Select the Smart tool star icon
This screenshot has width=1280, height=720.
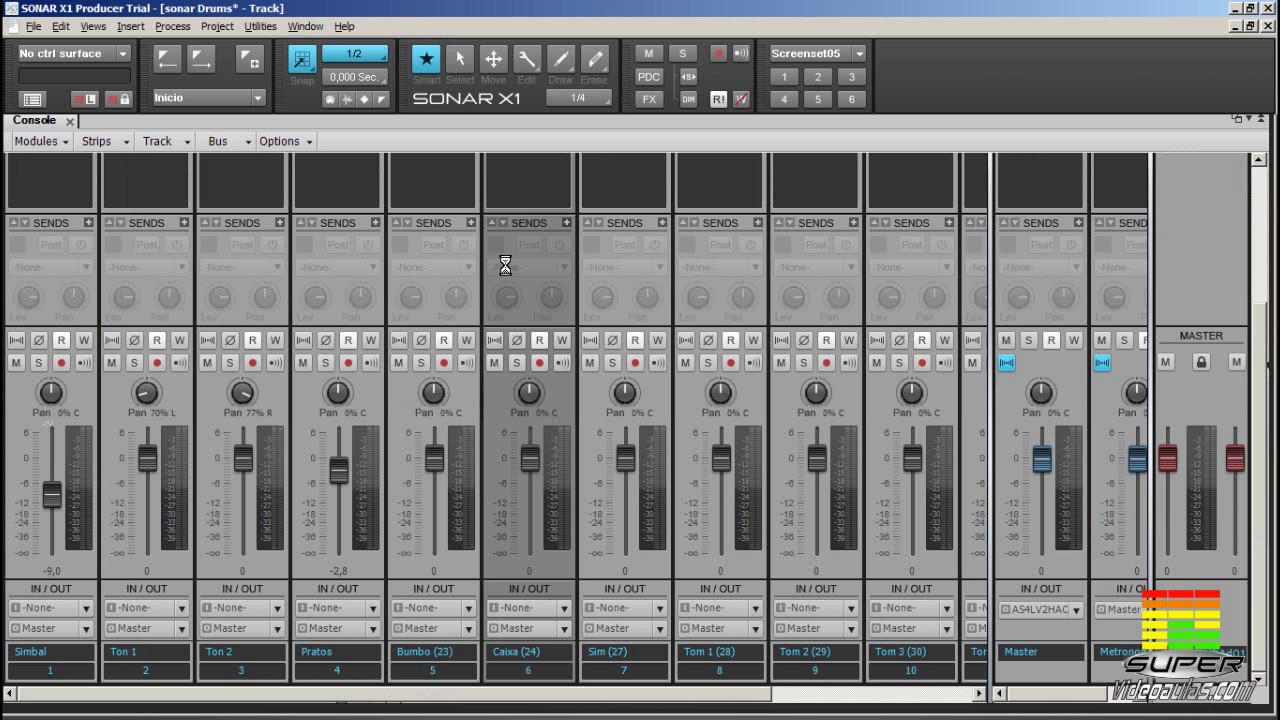click(x=427, y=59)
